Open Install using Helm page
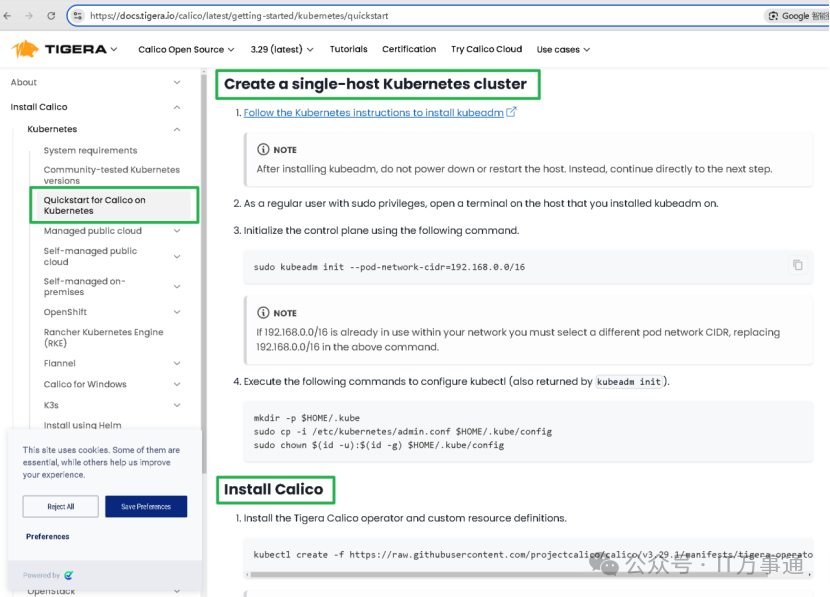This screenshot has width=830, height=597. click(82, 425)
